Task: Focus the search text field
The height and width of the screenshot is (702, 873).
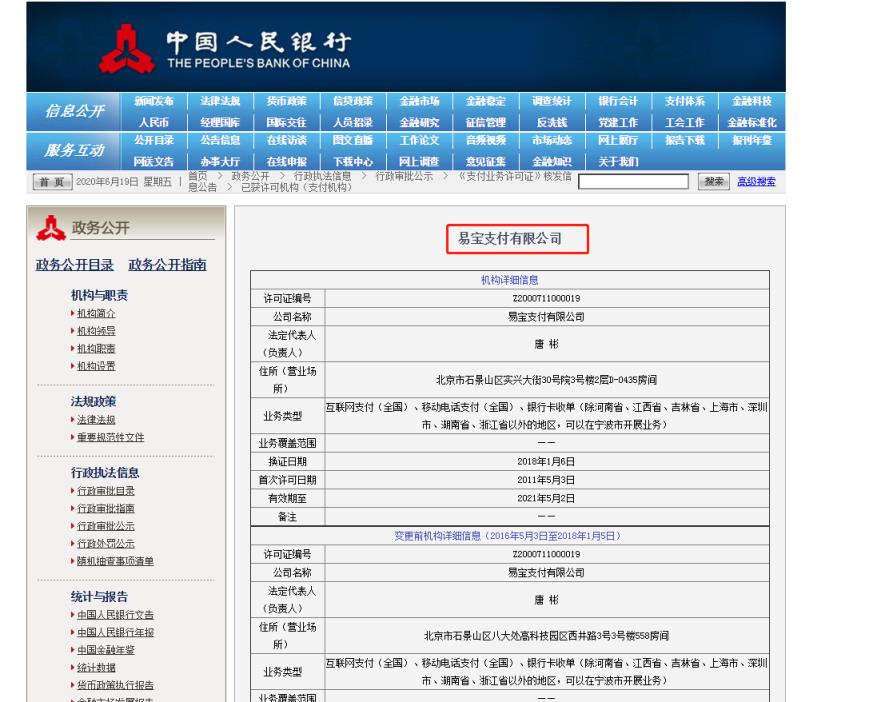Action: click(633, 181)
